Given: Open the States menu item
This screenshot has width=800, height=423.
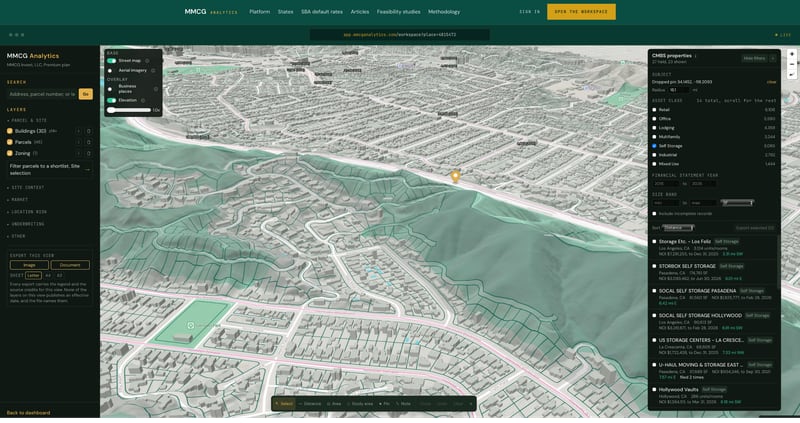Looking at the screenshot, I should click(285, 12).
